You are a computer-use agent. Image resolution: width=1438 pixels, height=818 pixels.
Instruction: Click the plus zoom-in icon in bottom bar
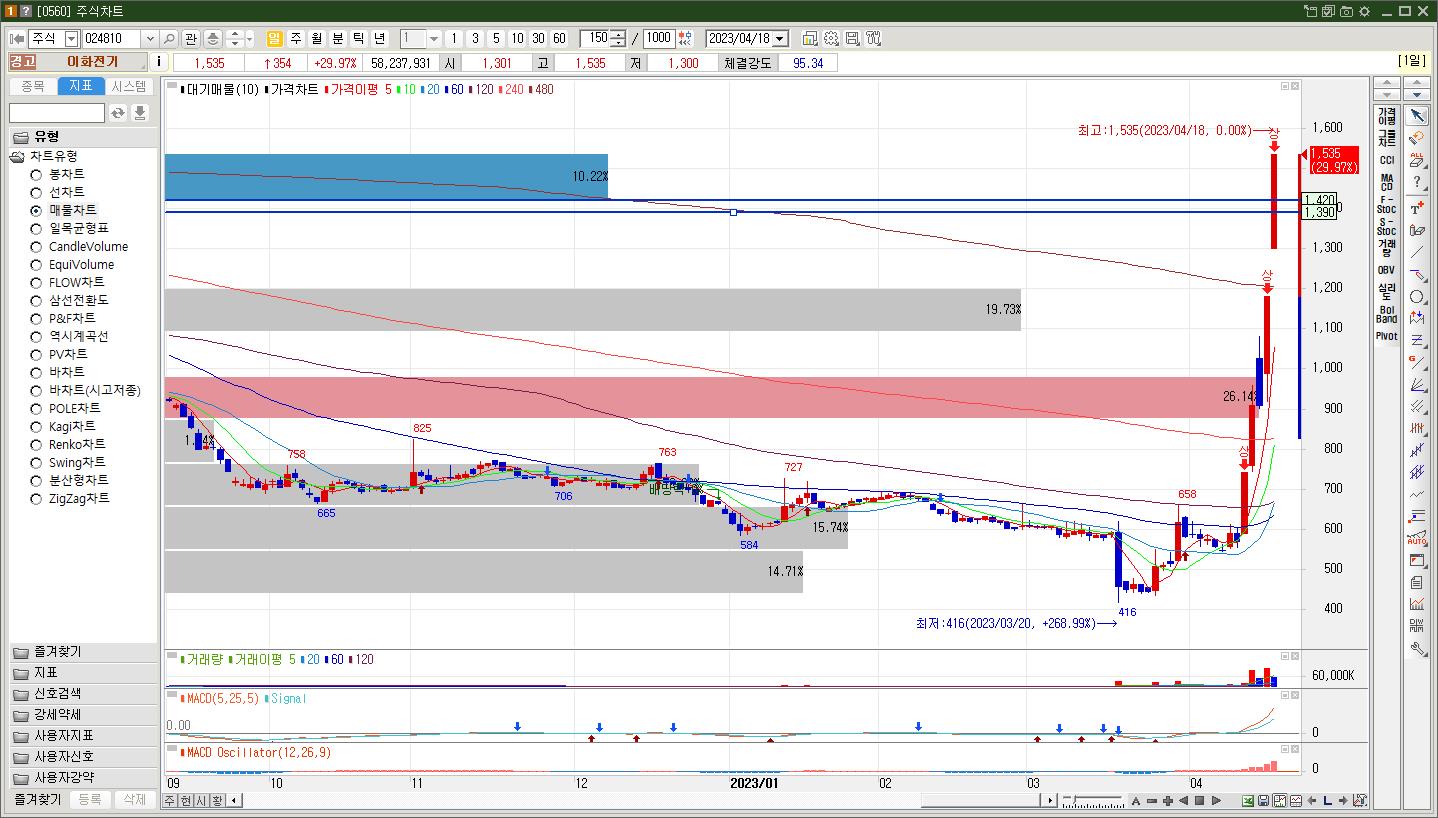pyautogui.click(x=1167, y=801)
